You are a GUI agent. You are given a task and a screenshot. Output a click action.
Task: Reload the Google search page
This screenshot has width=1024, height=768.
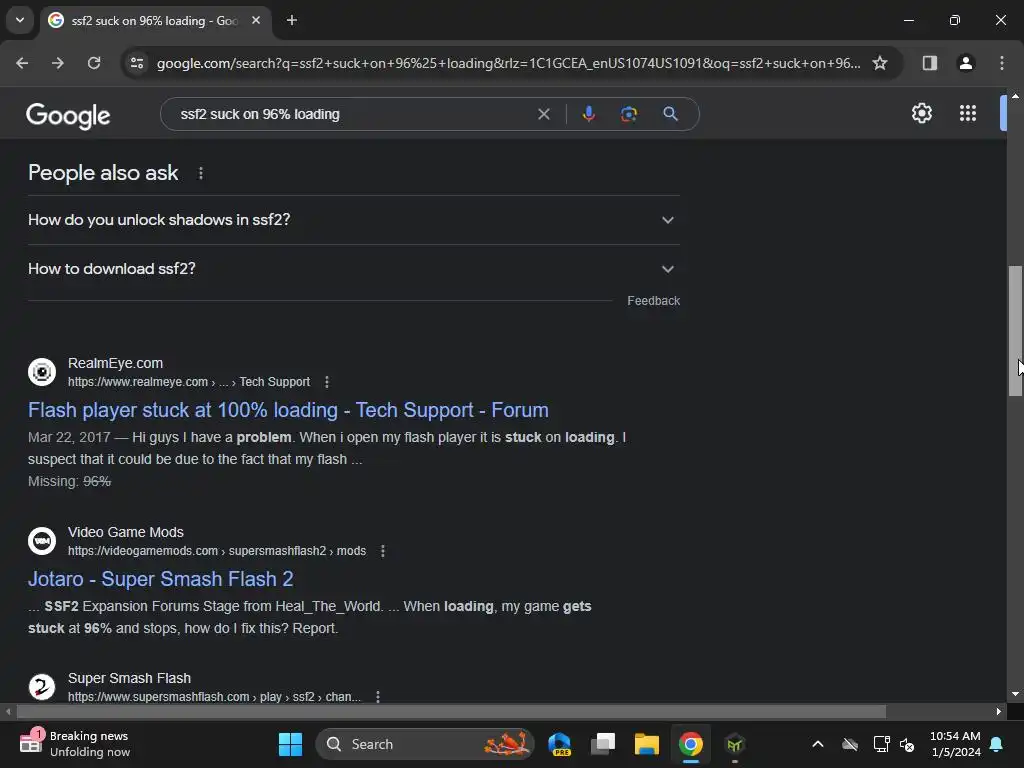pyautogui.click(x=94, y=63)
